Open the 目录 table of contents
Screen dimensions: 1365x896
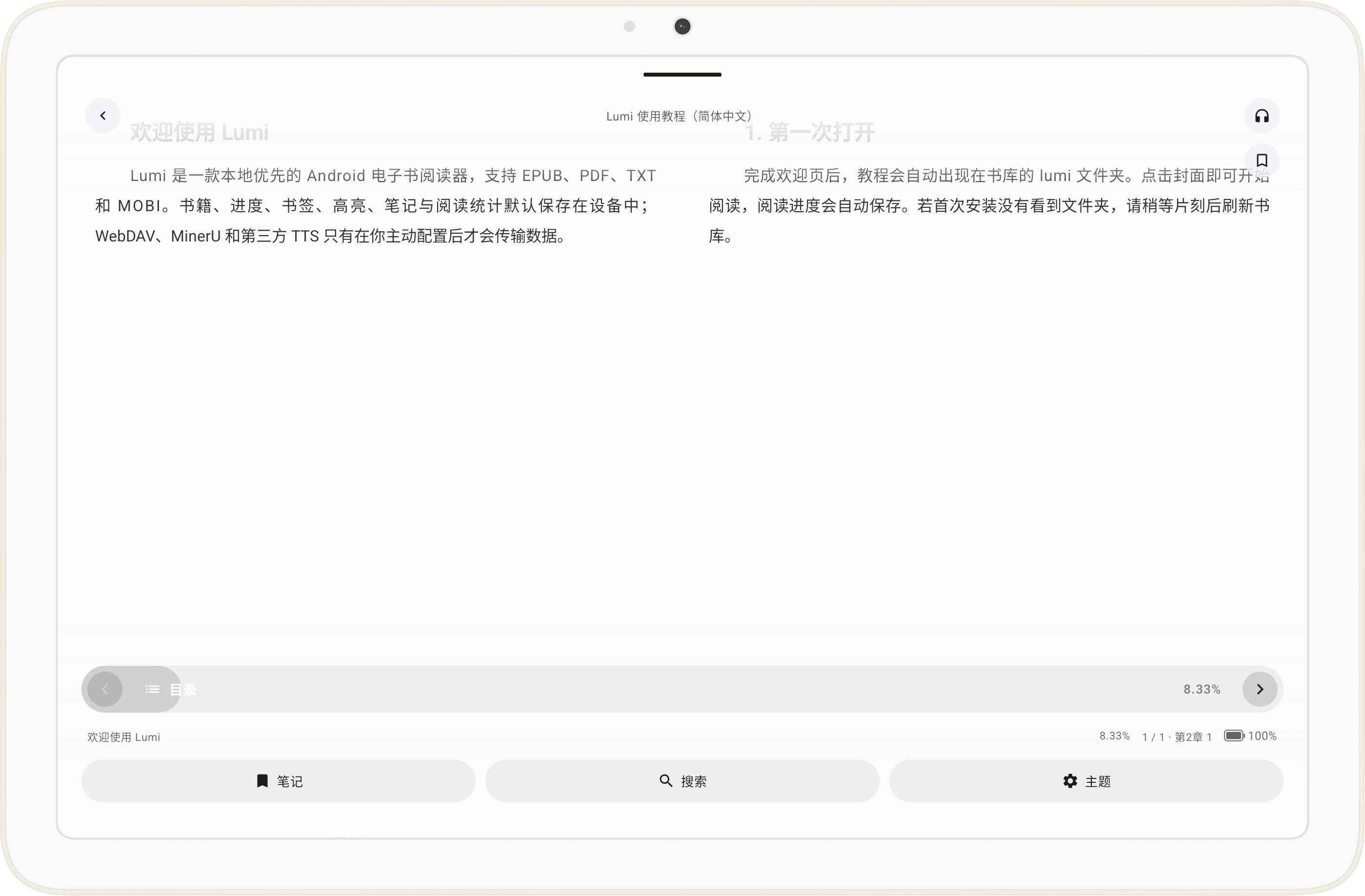[x=171, y=690]
